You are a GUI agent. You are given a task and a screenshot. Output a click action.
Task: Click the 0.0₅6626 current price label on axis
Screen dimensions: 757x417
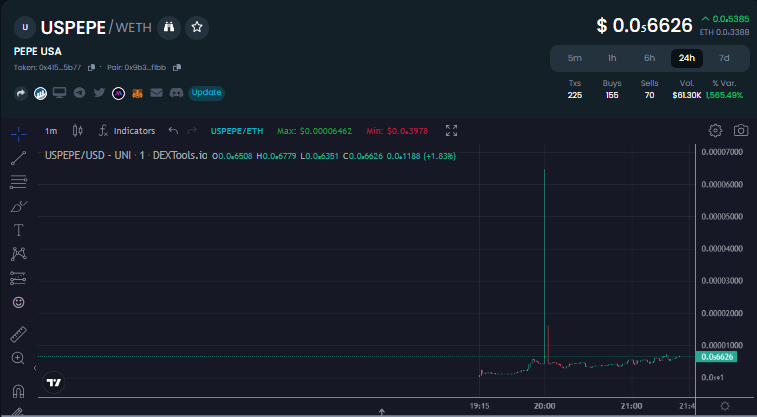tap(716, 357)
